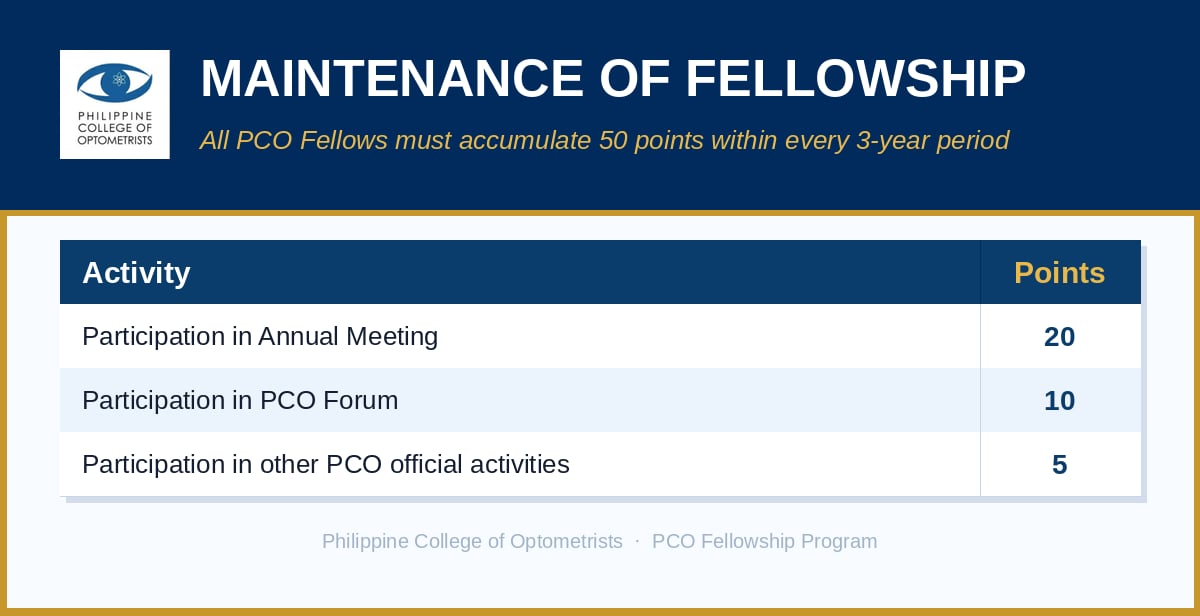Click the 20 points value
The image size is (1200, 616).
[1060, 337]
